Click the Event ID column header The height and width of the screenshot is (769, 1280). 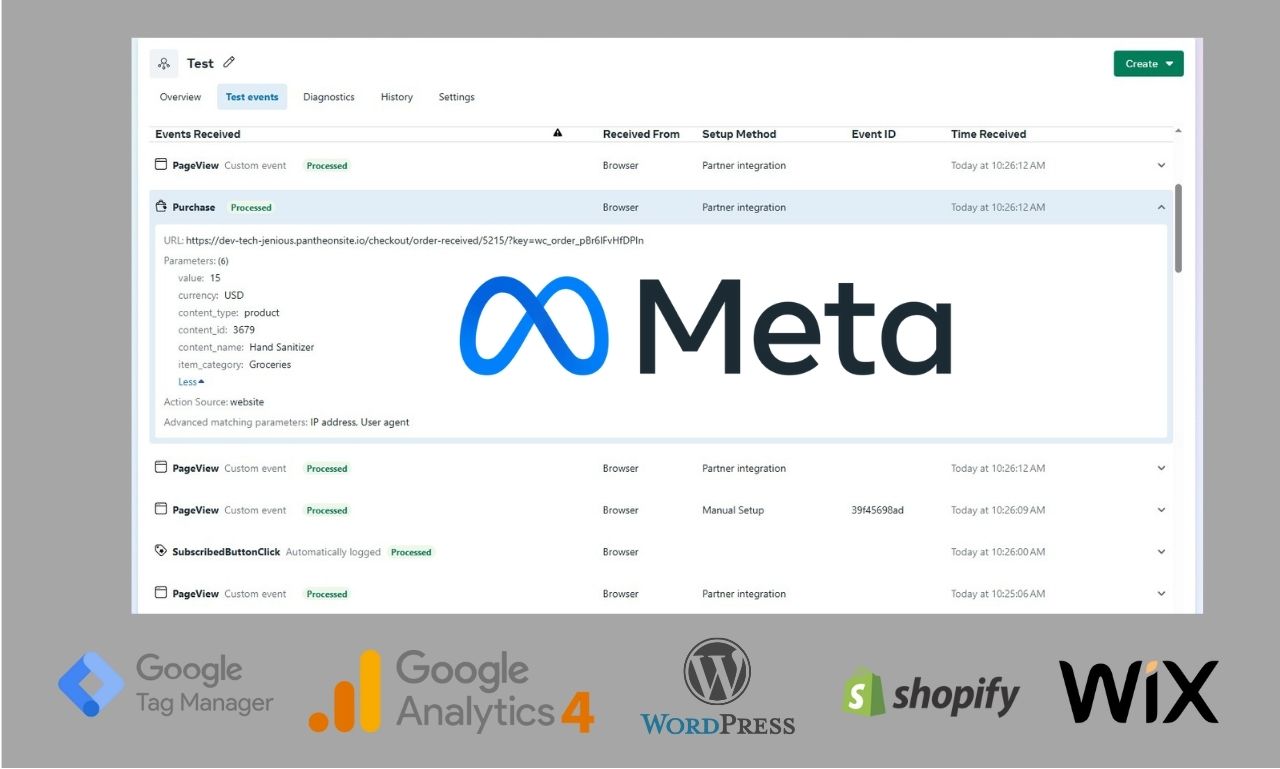[x=874, y=134]
